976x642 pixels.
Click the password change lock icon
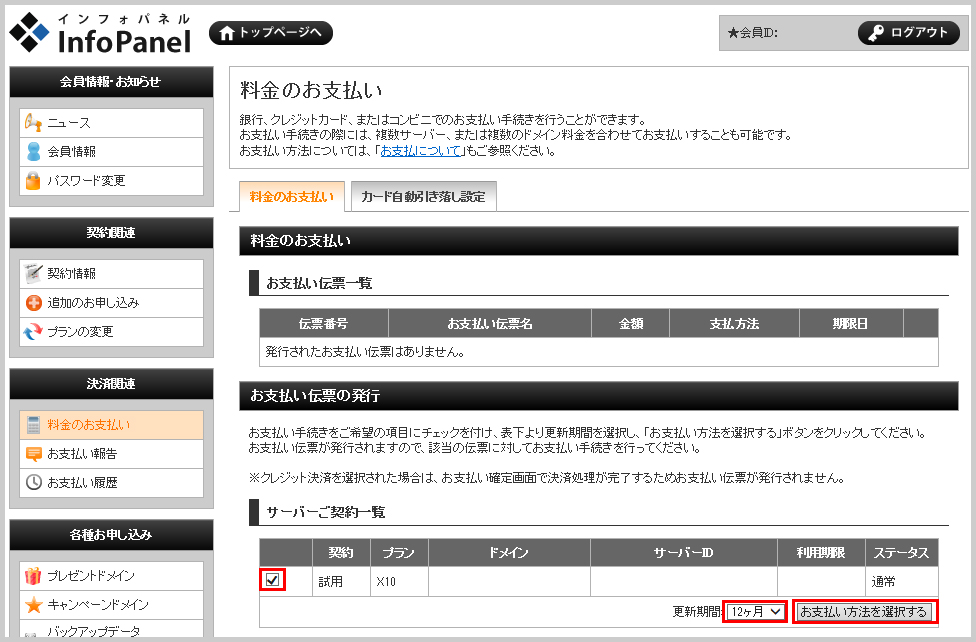pos(33,181)
